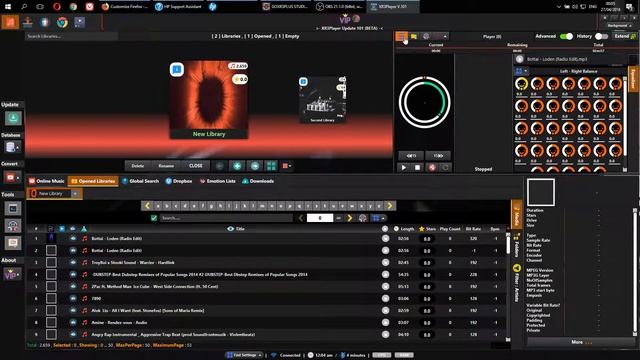Tick the checkbox for TroyBoi song row 3

[x=51, y=262]
